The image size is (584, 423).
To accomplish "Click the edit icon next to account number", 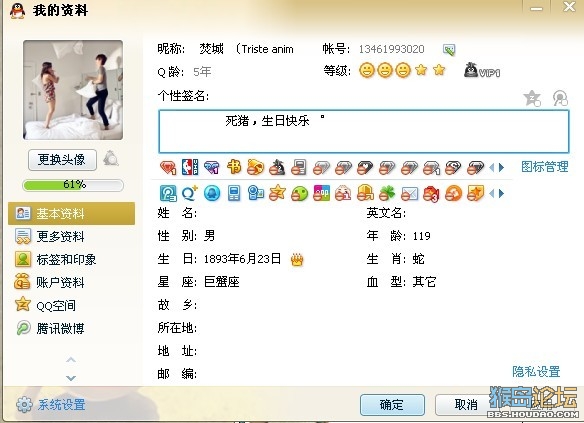I will tap(449, 50).
